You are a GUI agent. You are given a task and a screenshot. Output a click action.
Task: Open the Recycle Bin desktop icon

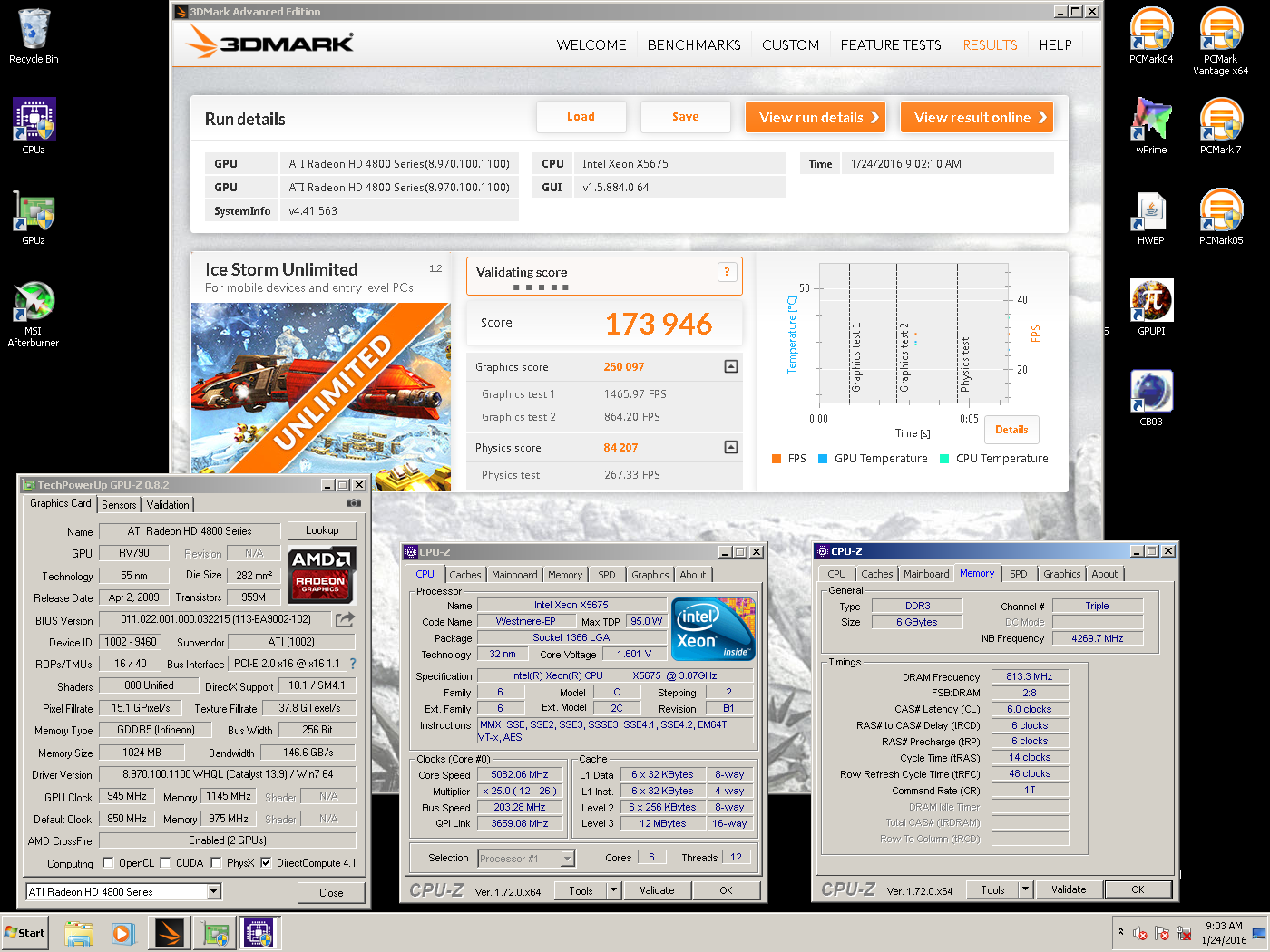(x=34, y=36)
